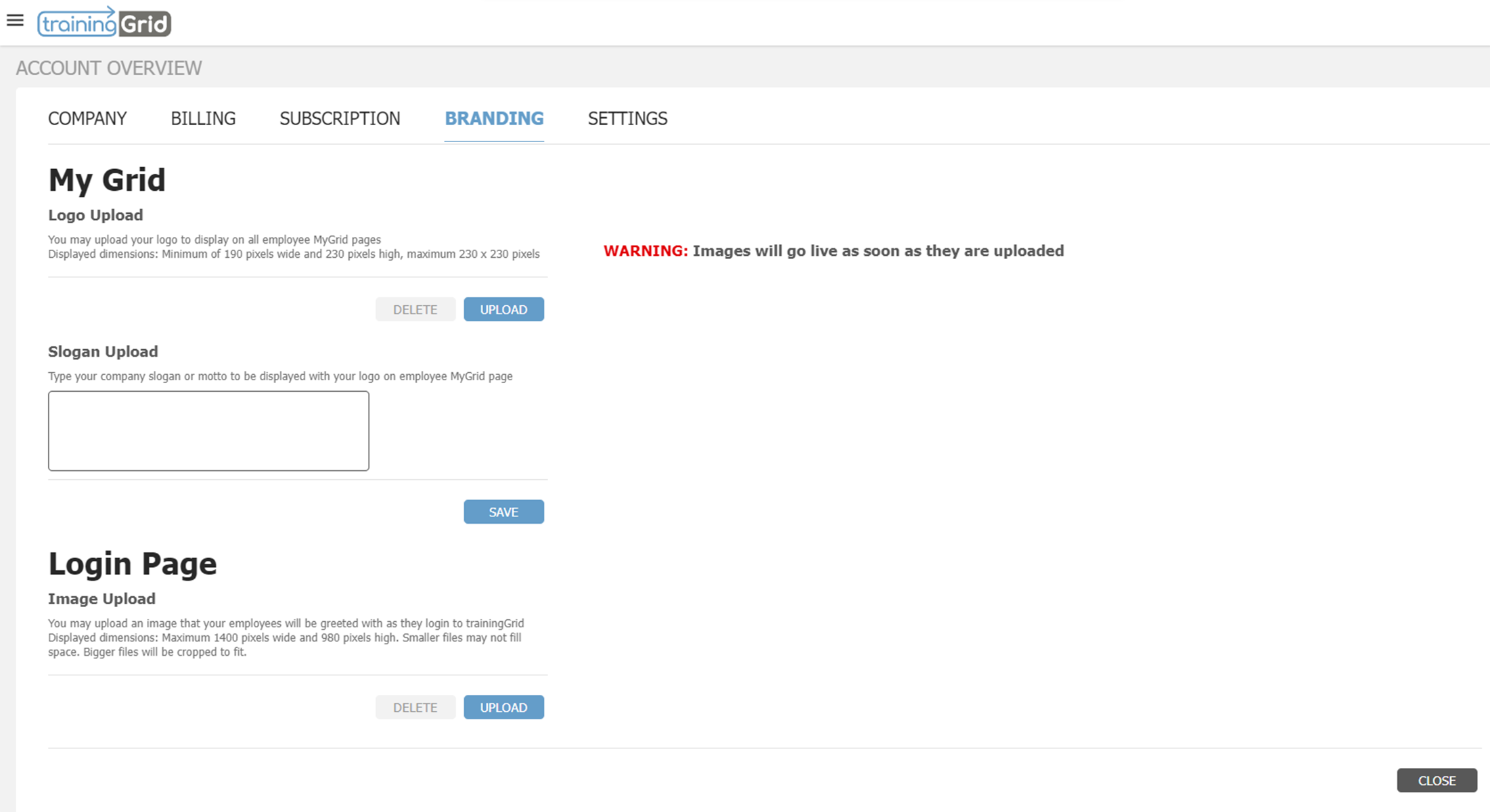1490x812 pixels.
Task: Switch to the COMPANY tab
Action: point(87,118)
